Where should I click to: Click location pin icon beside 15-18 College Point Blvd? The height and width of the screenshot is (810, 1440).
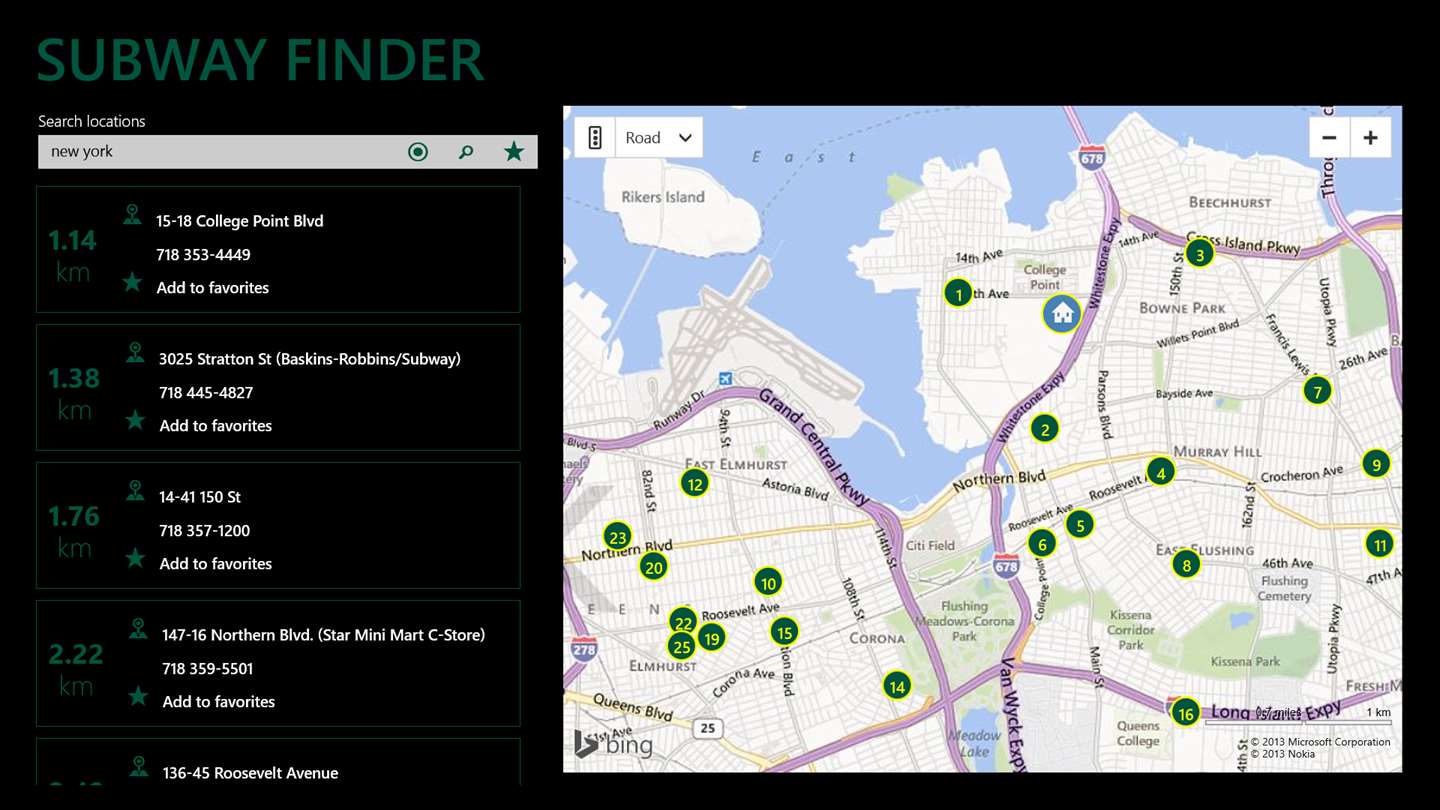point(132,214)
